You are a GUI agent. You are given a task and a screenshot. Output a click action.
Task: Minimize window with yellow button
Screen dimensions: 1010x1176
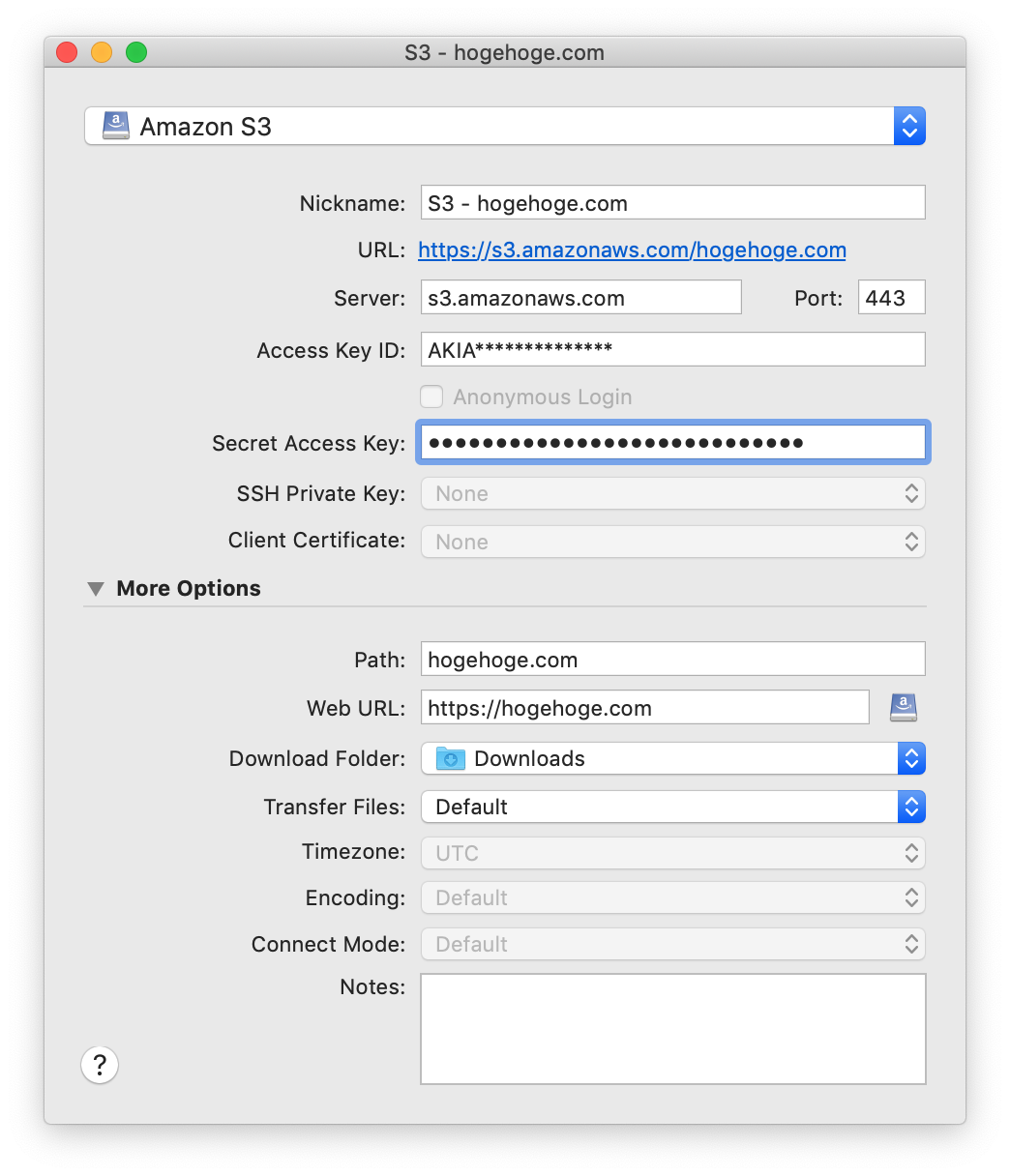(102, 52)
